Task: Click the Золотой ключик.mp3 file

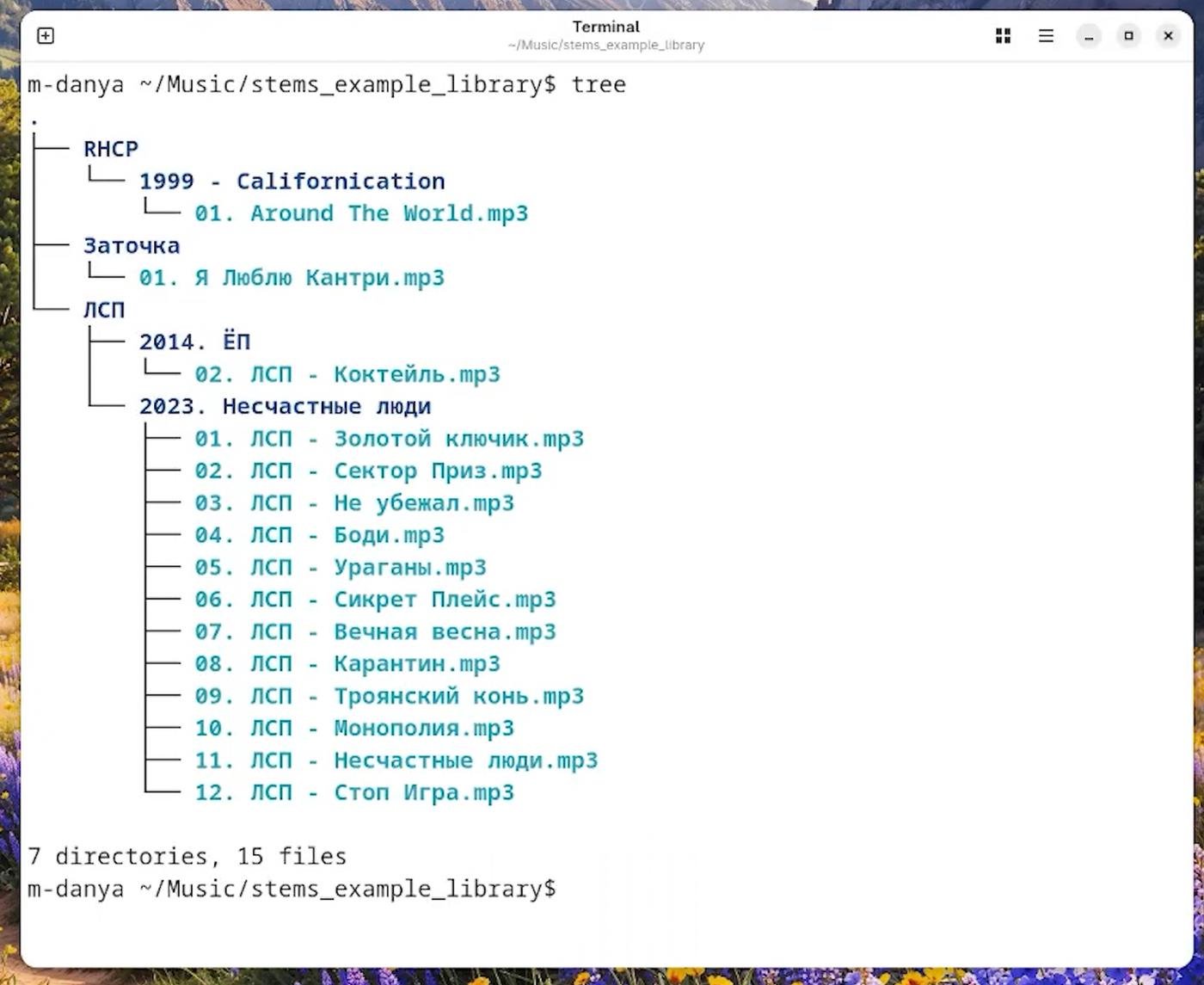Action: point(389,439)
